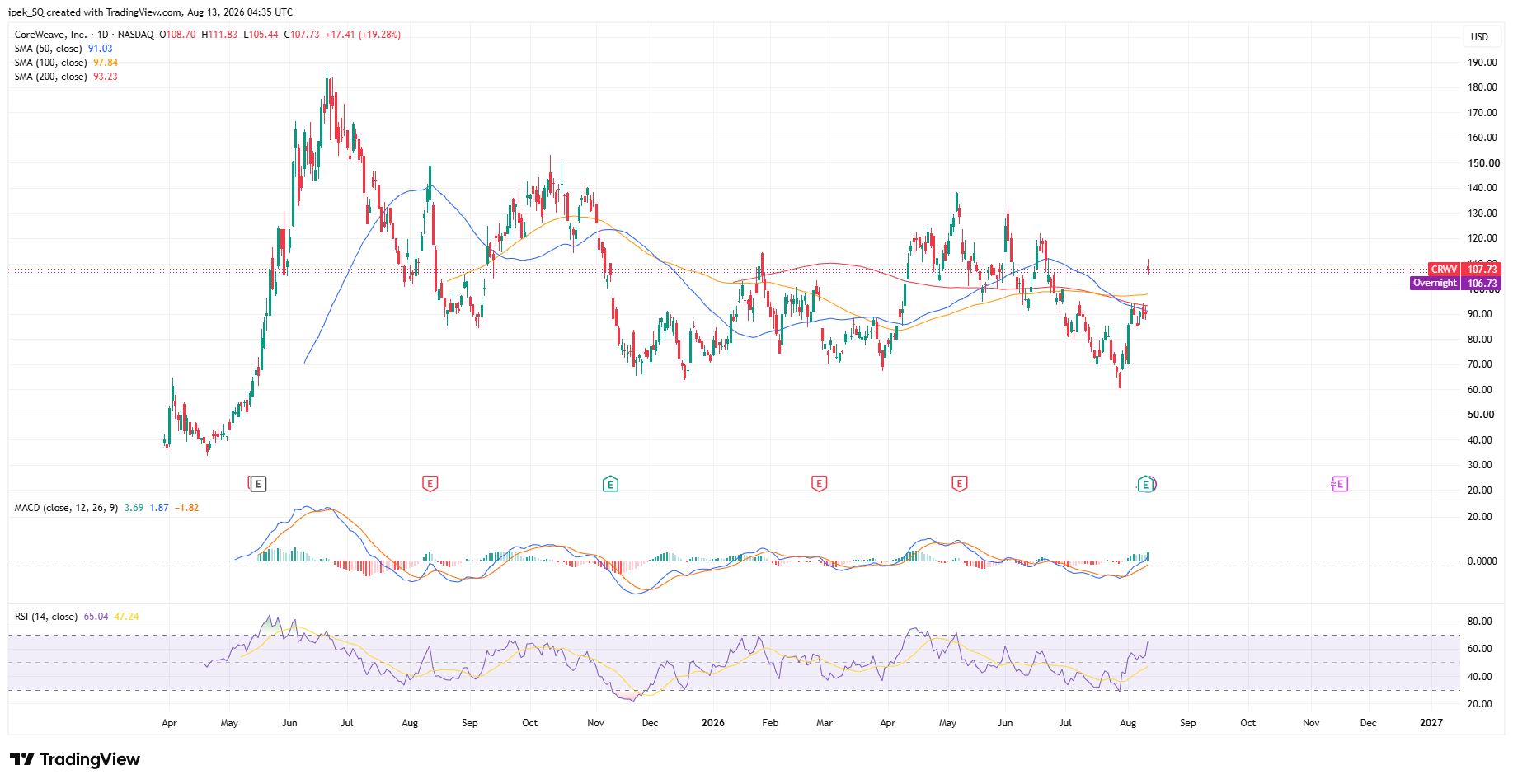1513x784 pixels.
Task: Open the USD currency selector
Action: [1480, 36]
